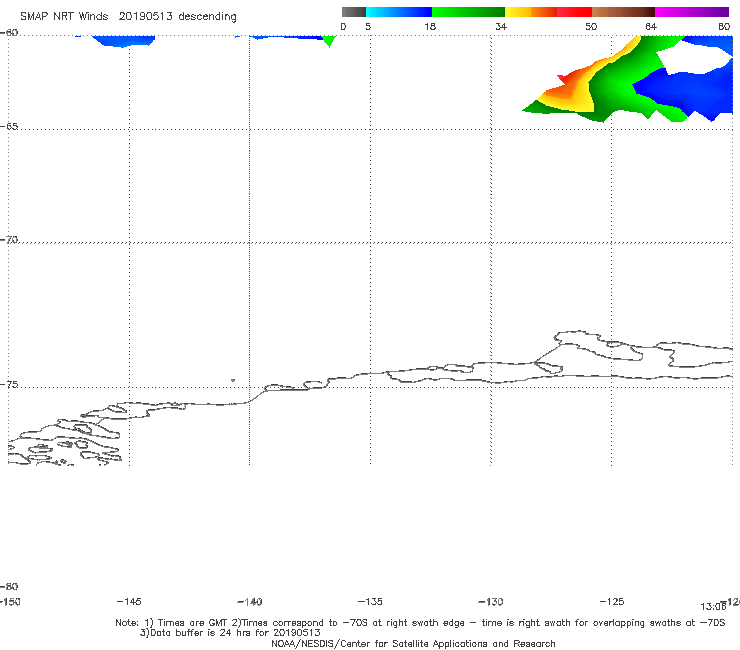Click the "SMAP NRT Winds" title text

tap(64, 17)
